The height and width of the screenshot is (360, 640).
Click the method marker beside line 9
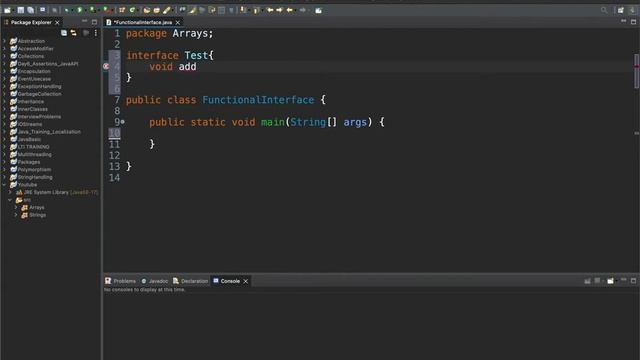tap(122, 122)
